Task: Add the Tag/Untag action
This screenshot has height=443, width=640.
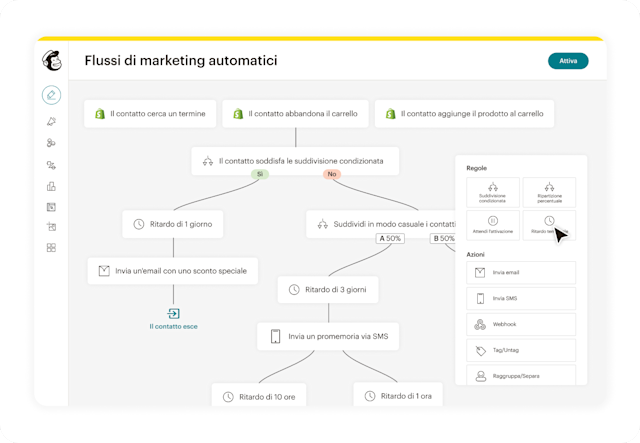Action: click(x=520, y=350)
